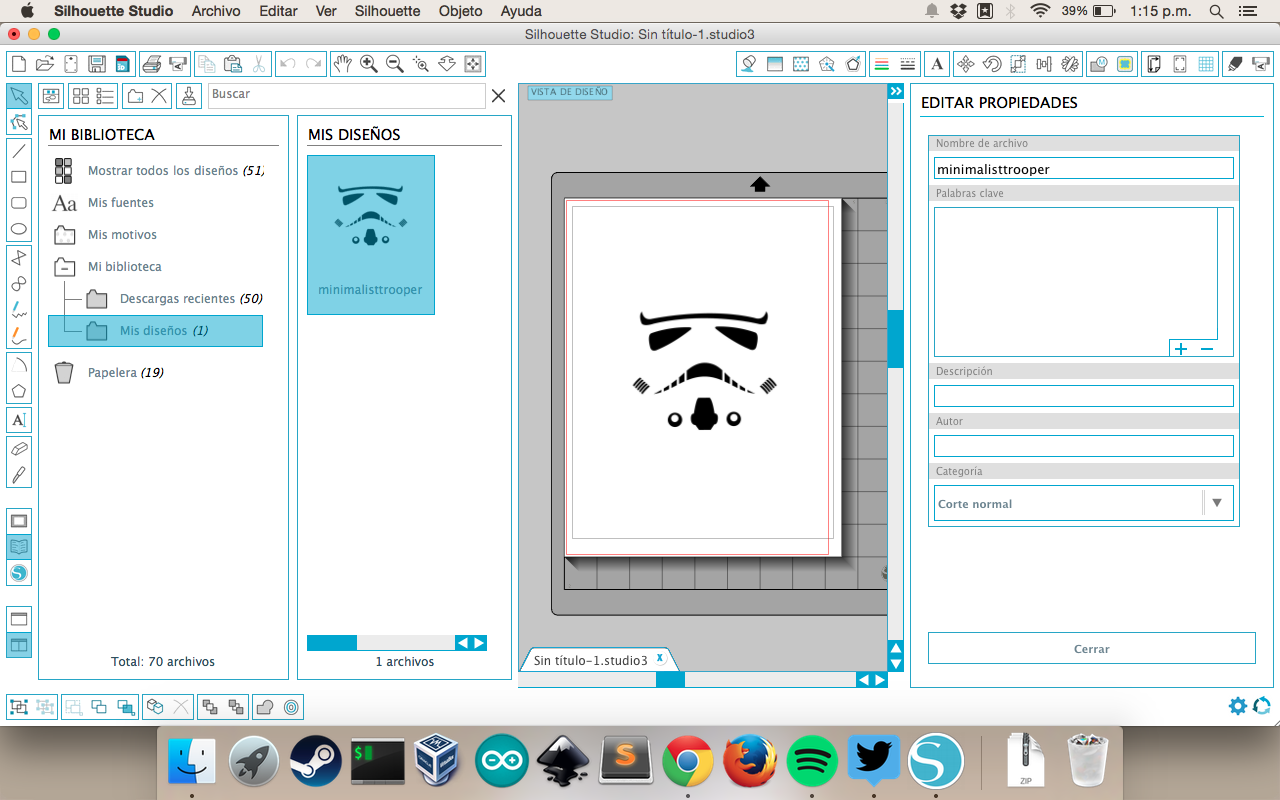Open a file with the folder icon
Viewport: 1280px width, 800px height.
(44, 64)
